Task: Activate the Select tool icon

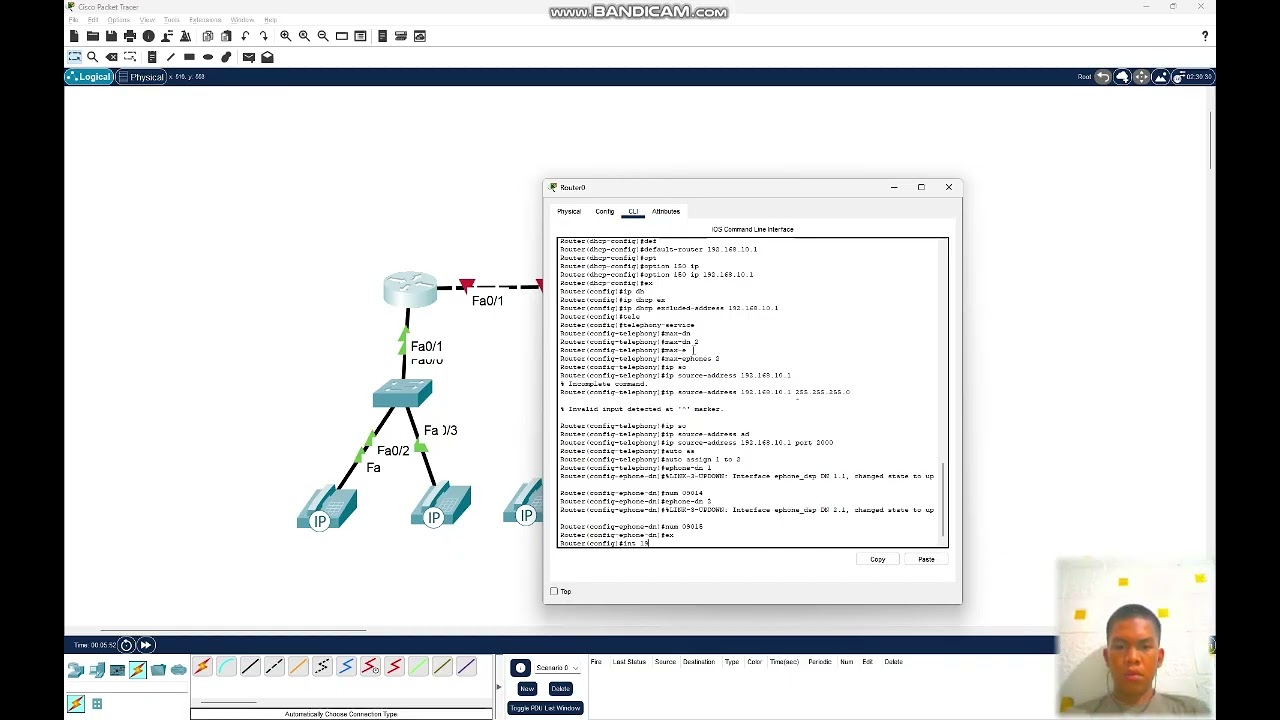Action: [74, 57]
